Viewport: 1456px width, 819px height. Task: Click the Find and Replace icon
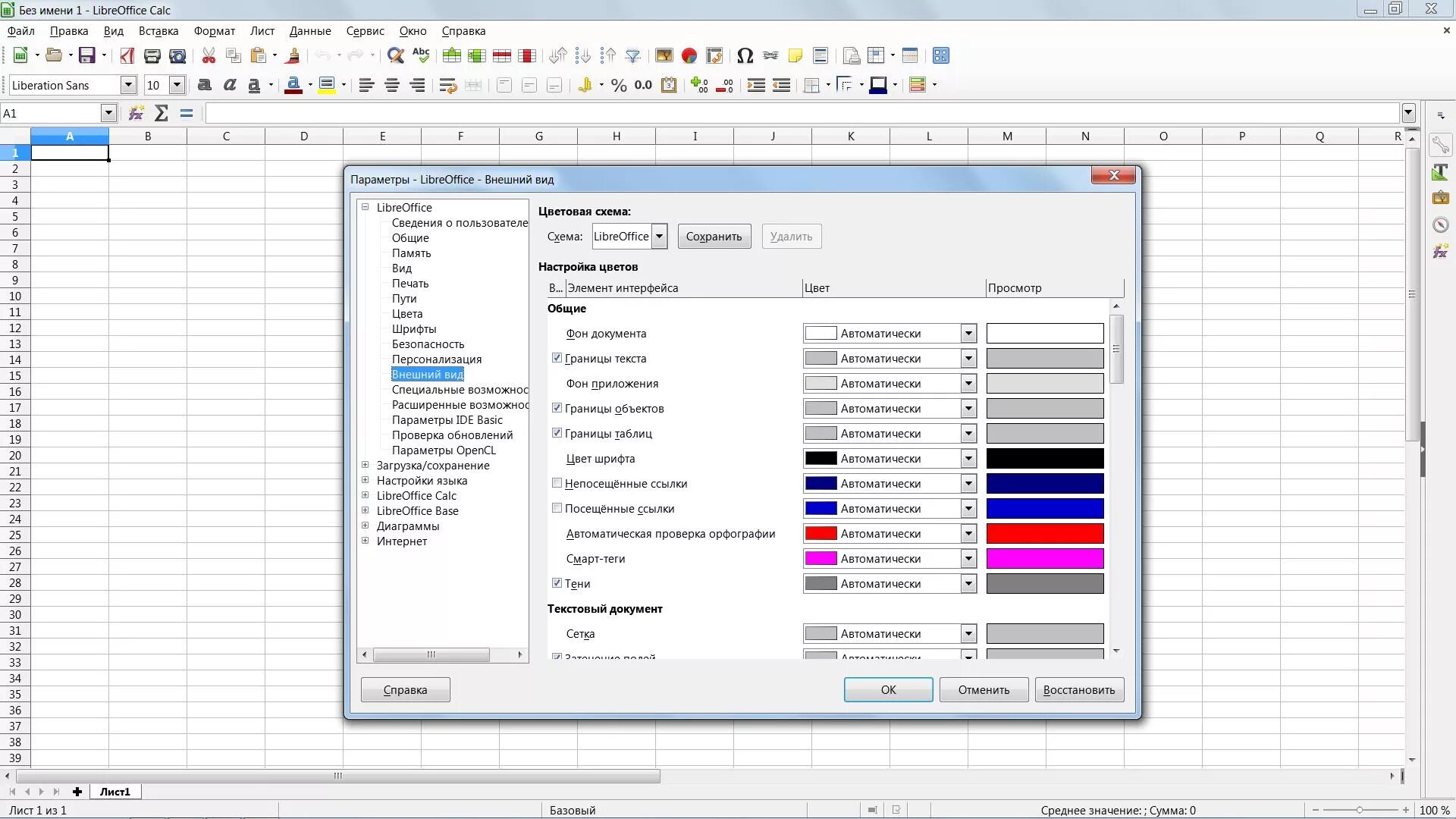tap(395, 55)
